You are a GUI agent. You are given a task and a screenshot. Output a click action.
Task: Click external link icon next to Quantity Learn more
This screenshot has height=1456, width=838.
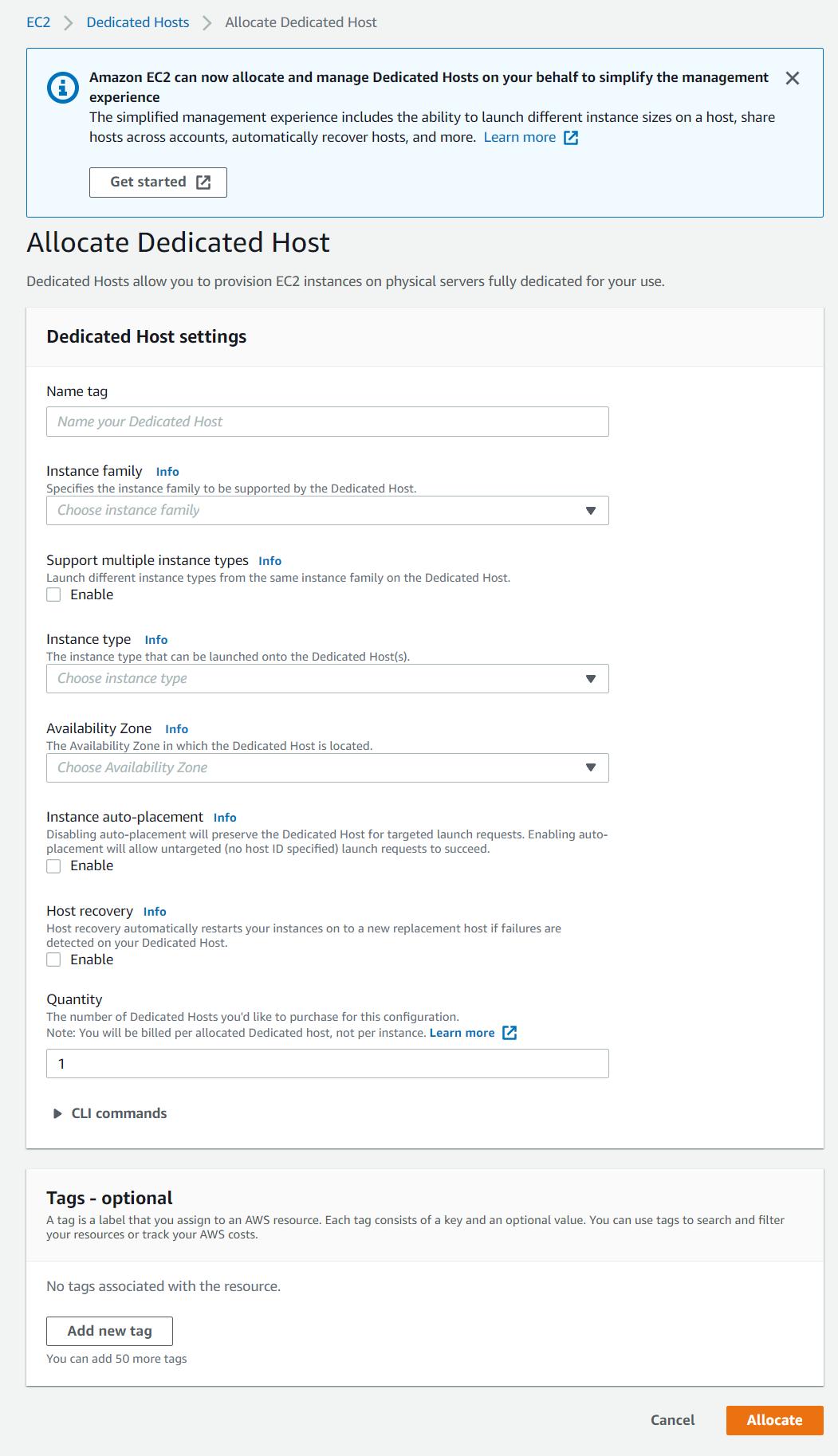509,1033
